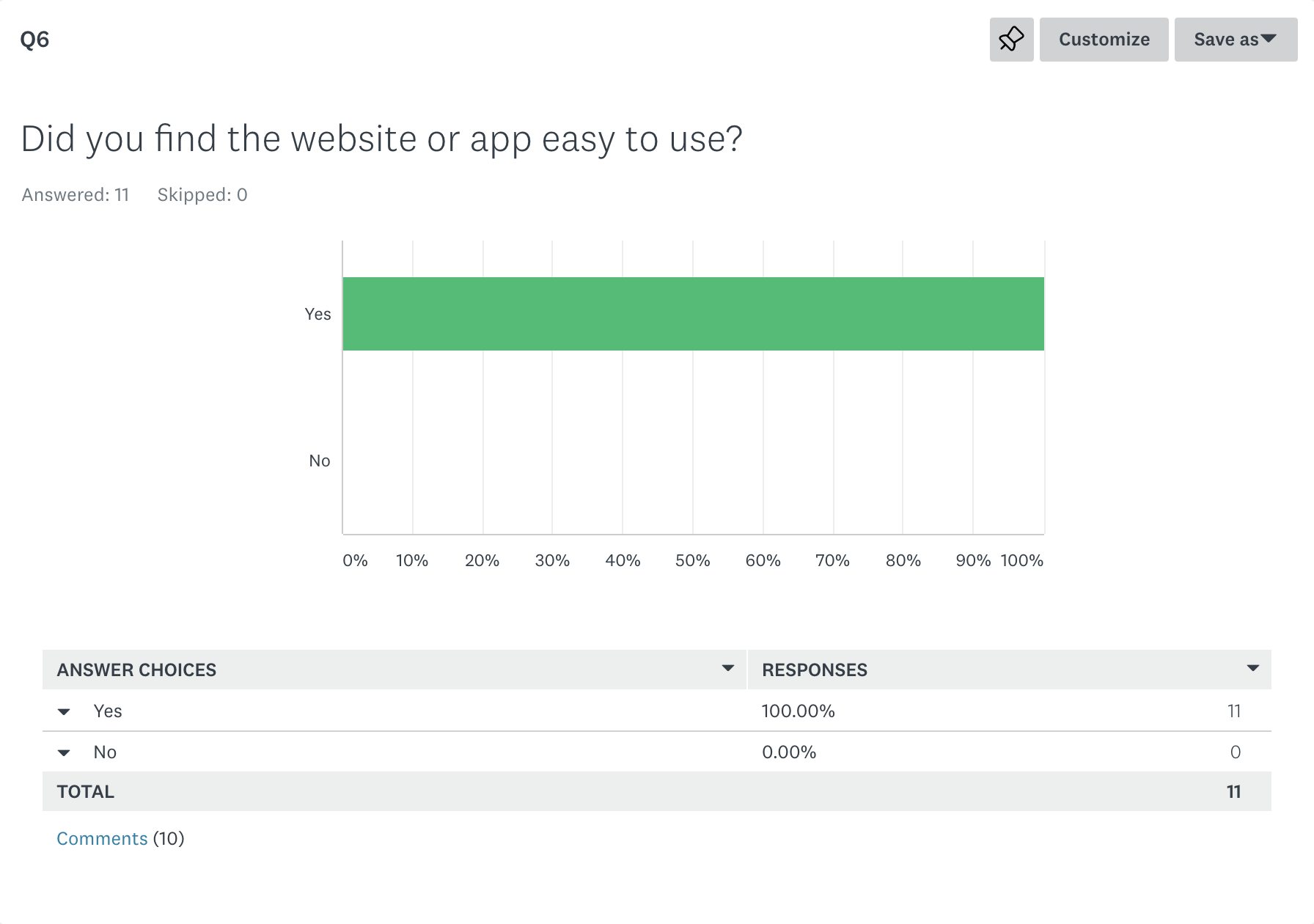Expand Responses column sort arrow

[x=1253, y=668]
